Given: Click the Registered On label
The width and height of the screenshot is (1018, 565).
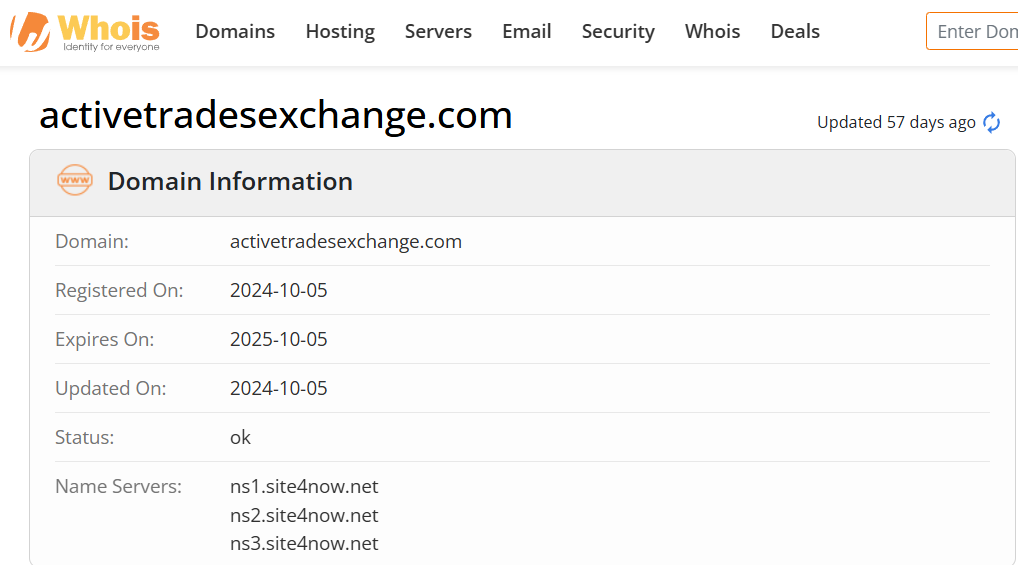Looking at the screenshot, I should (119, 290).
